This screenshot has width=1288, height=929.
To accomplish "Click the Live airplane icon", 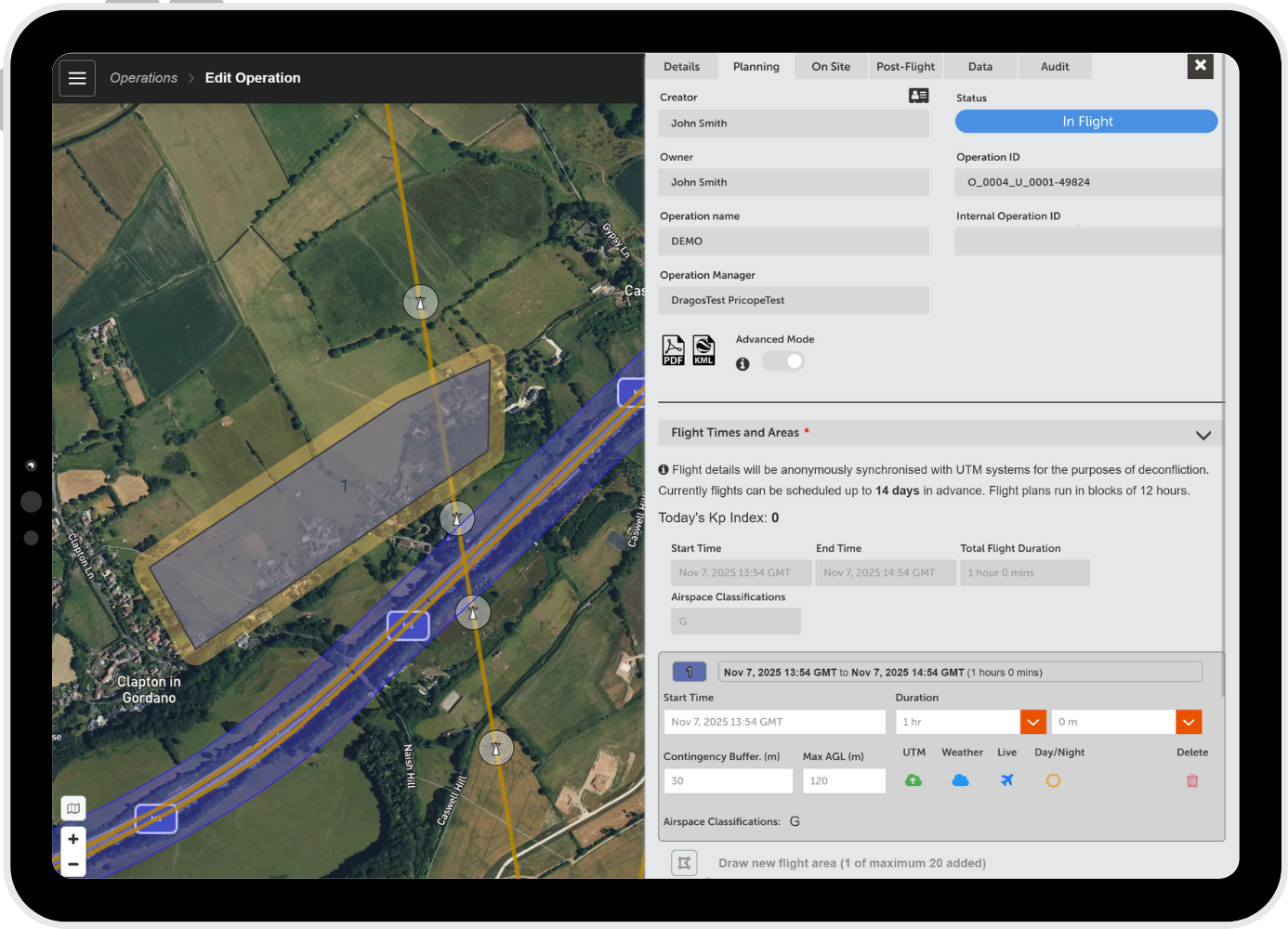I will (1006, 780).
